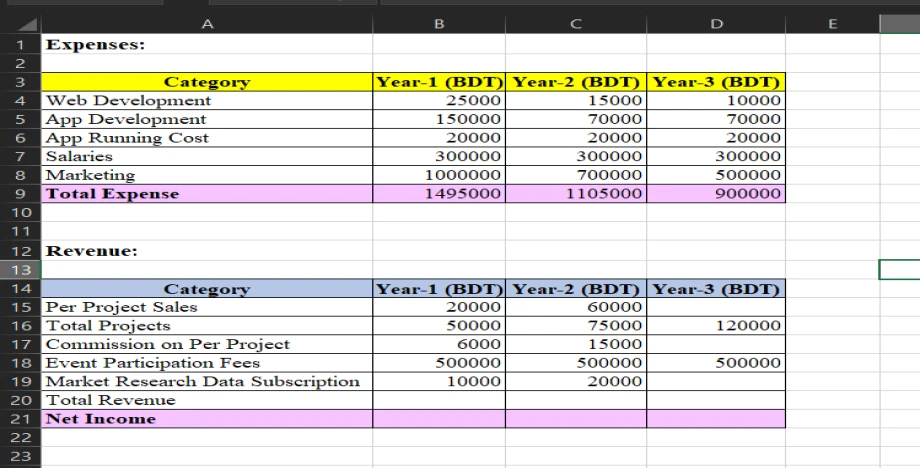The width and height of the screenshot is (920, 468).
Task: Select the row 21 header
Action: point(20,419)
